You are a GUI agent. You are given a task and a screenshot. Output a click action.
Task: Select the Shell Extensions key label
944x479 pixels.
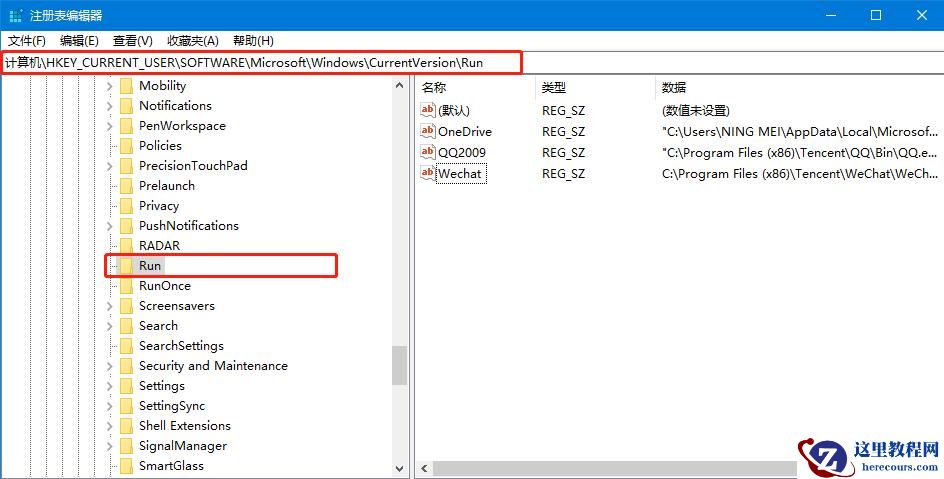[x=185, y=425]
